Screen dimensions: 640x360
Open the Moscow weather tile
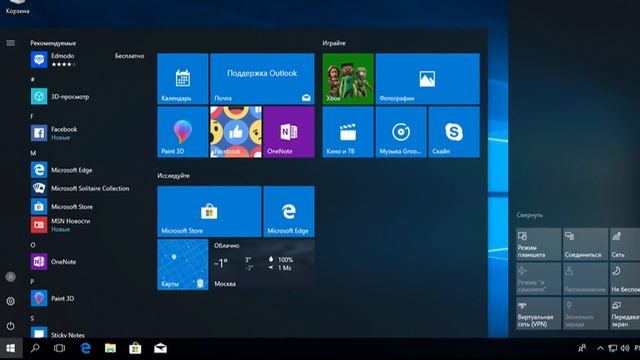(x=262, y=264)
